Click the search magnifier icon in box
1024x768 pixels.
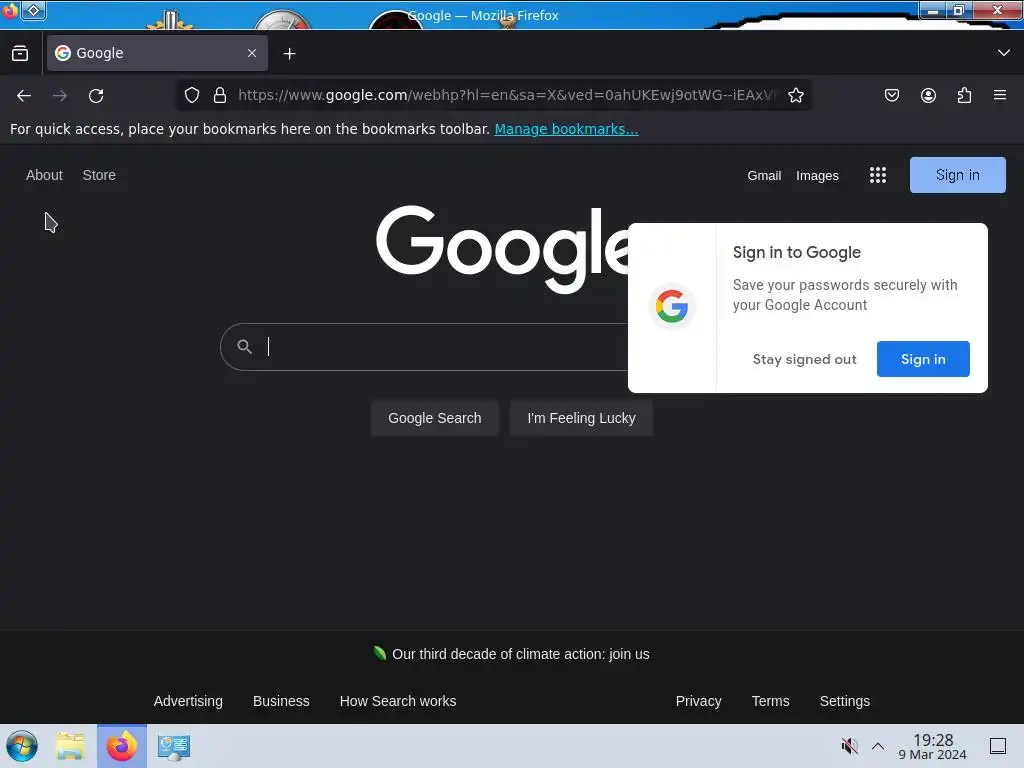[x=244, y=346]
